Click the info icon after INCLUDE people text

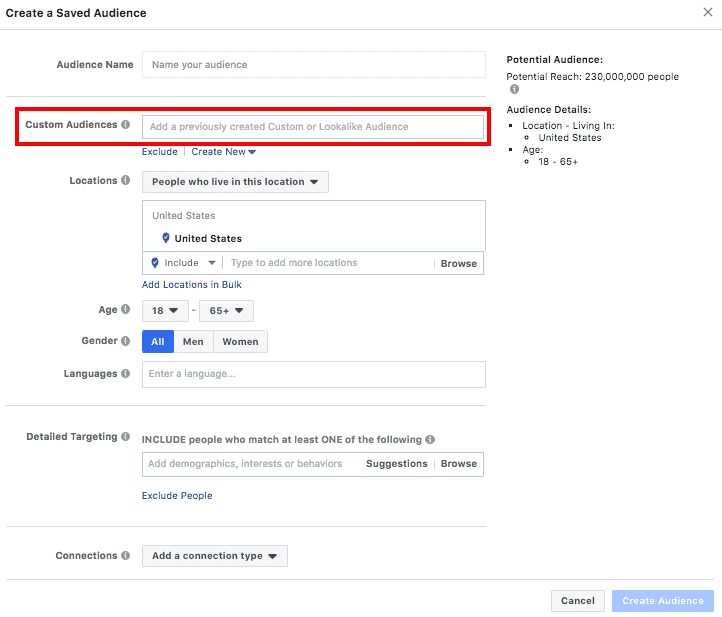[x=430, y=439]
